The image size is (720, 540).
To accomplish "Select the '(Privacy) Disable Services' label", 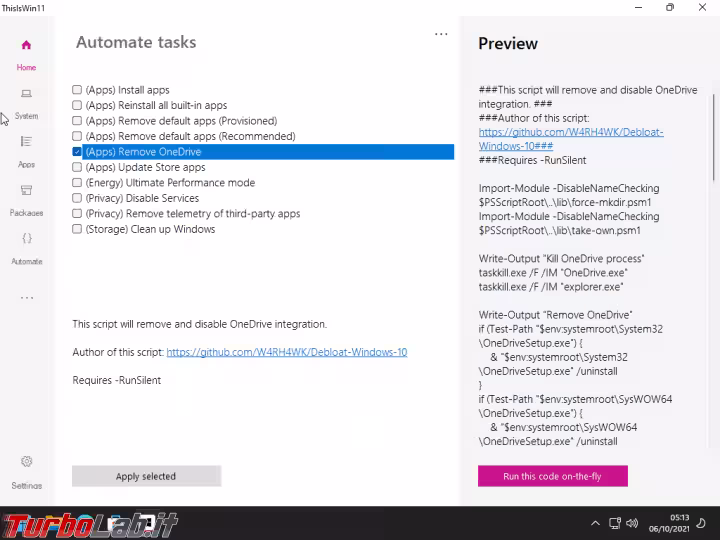I will pyautogui.click(x=142, y=198).
